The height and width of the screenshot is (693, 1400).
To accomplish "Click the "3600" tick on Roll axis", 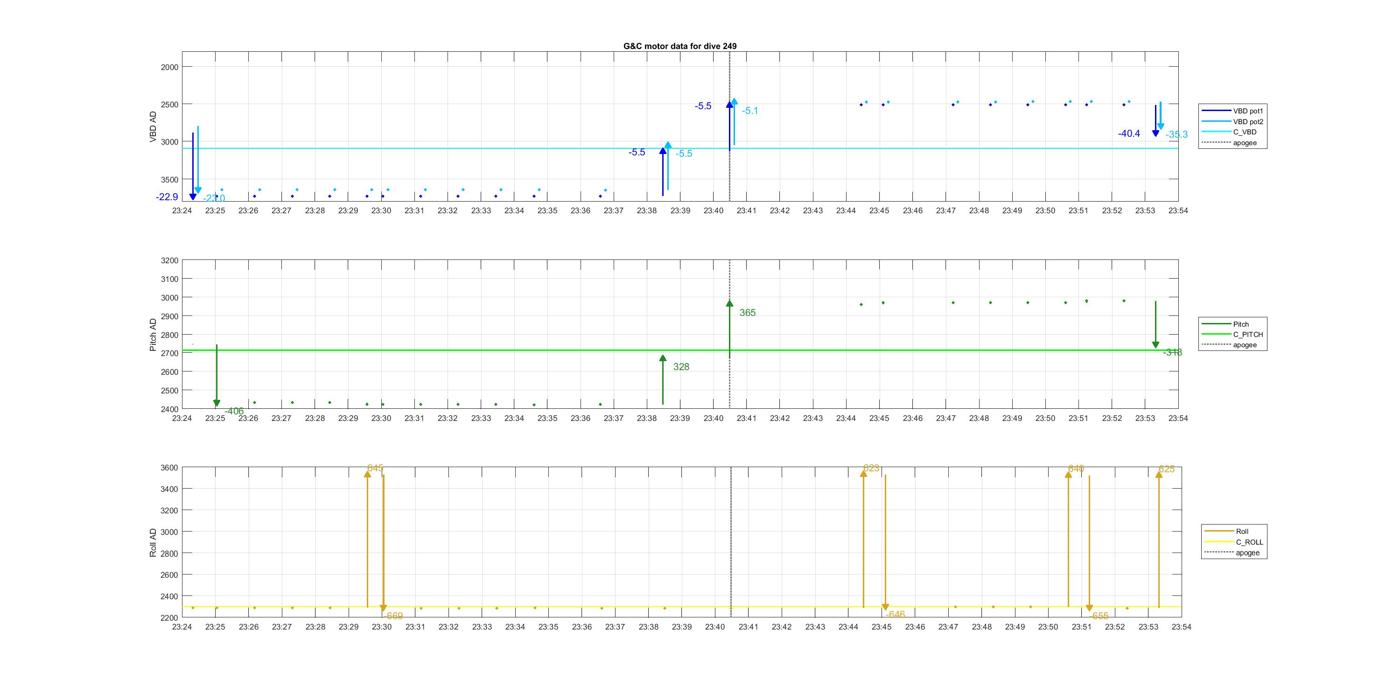I will click(x=170, y=468).
